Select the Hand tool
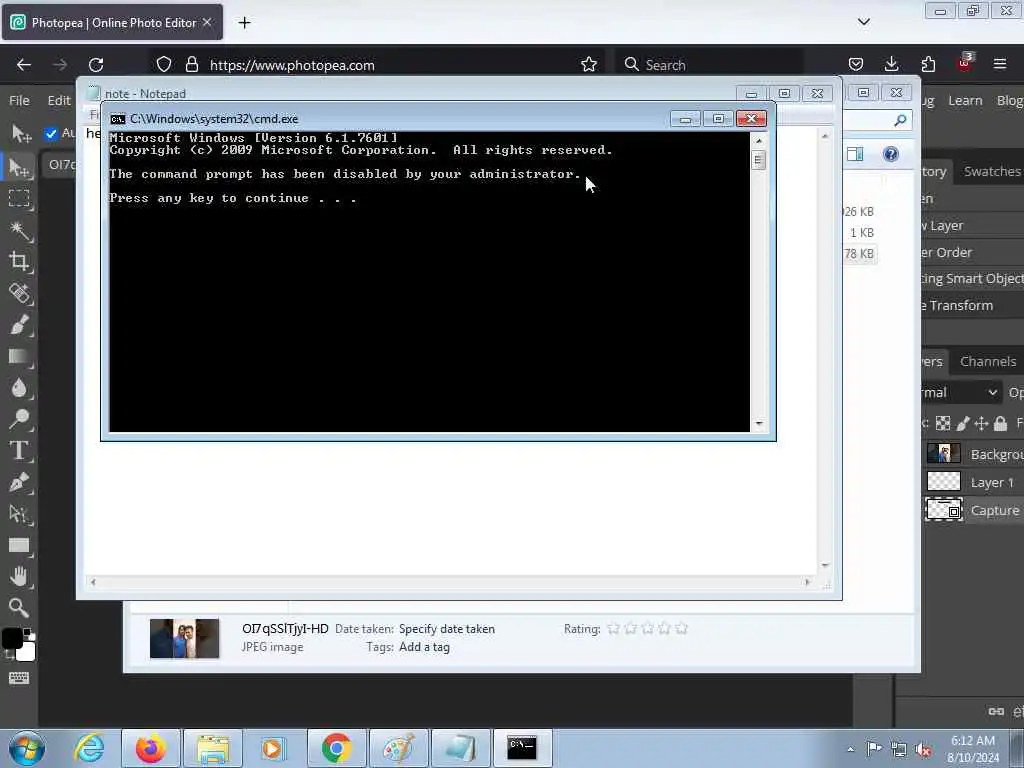 click(x=20, y=577)
